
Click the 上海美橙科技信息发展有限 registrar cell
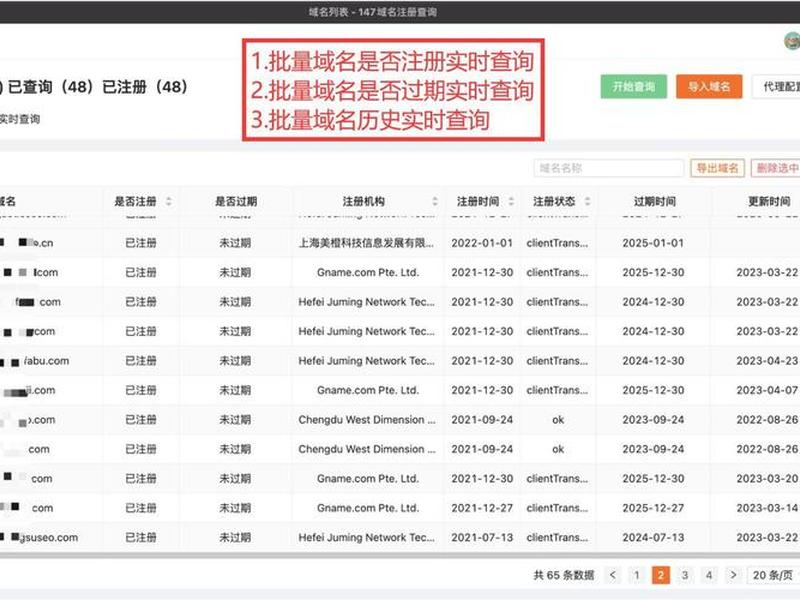coord(366,243)
